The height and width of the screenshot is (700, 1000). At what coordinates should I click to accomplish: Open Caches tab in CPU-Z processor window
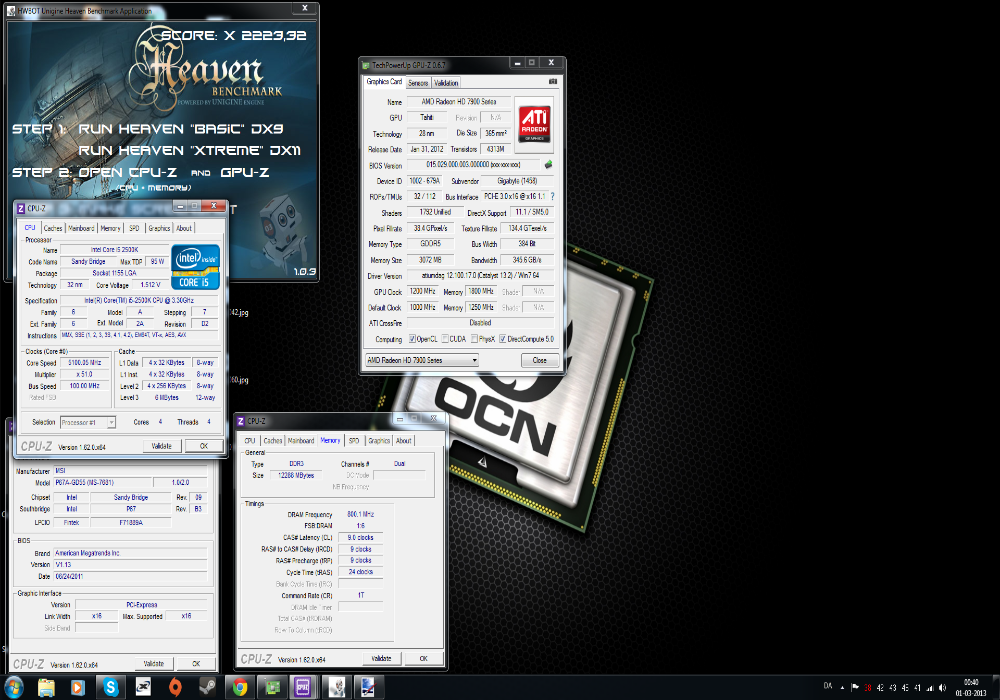(x=53, y=228)
